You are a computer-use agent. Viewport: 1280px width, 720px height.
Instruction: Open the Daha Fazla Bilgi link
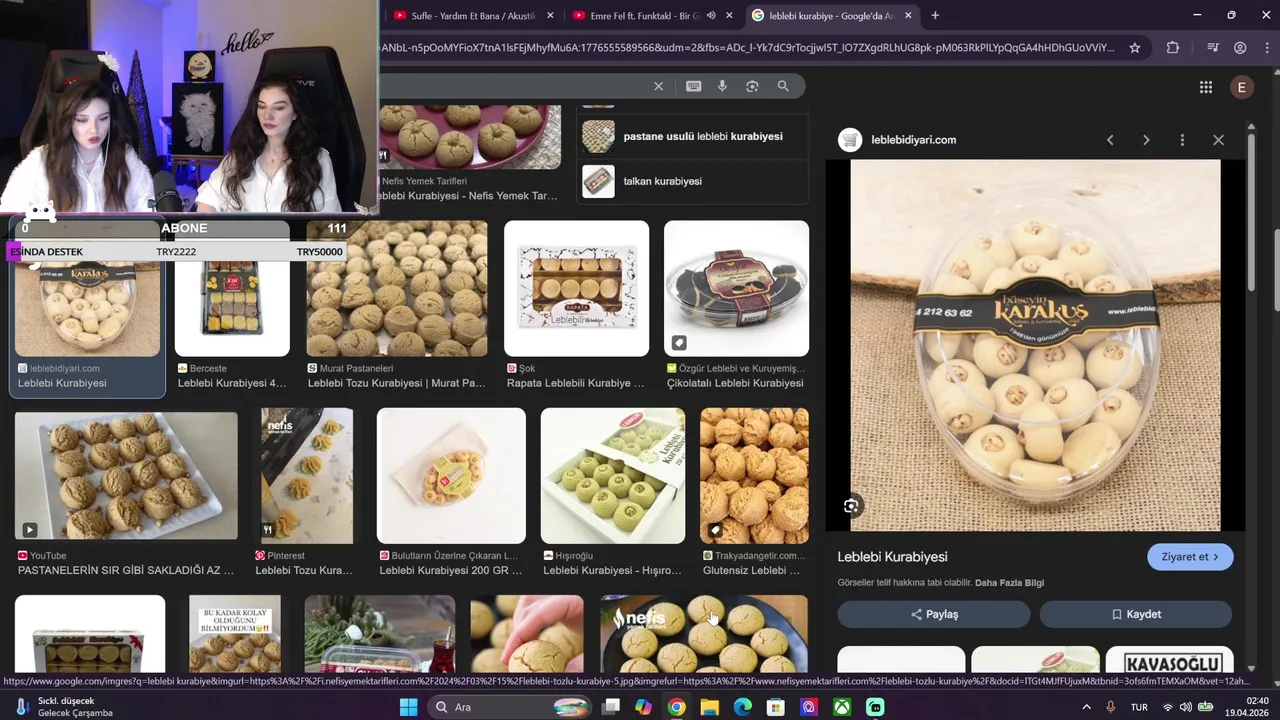coord(1009,582)
